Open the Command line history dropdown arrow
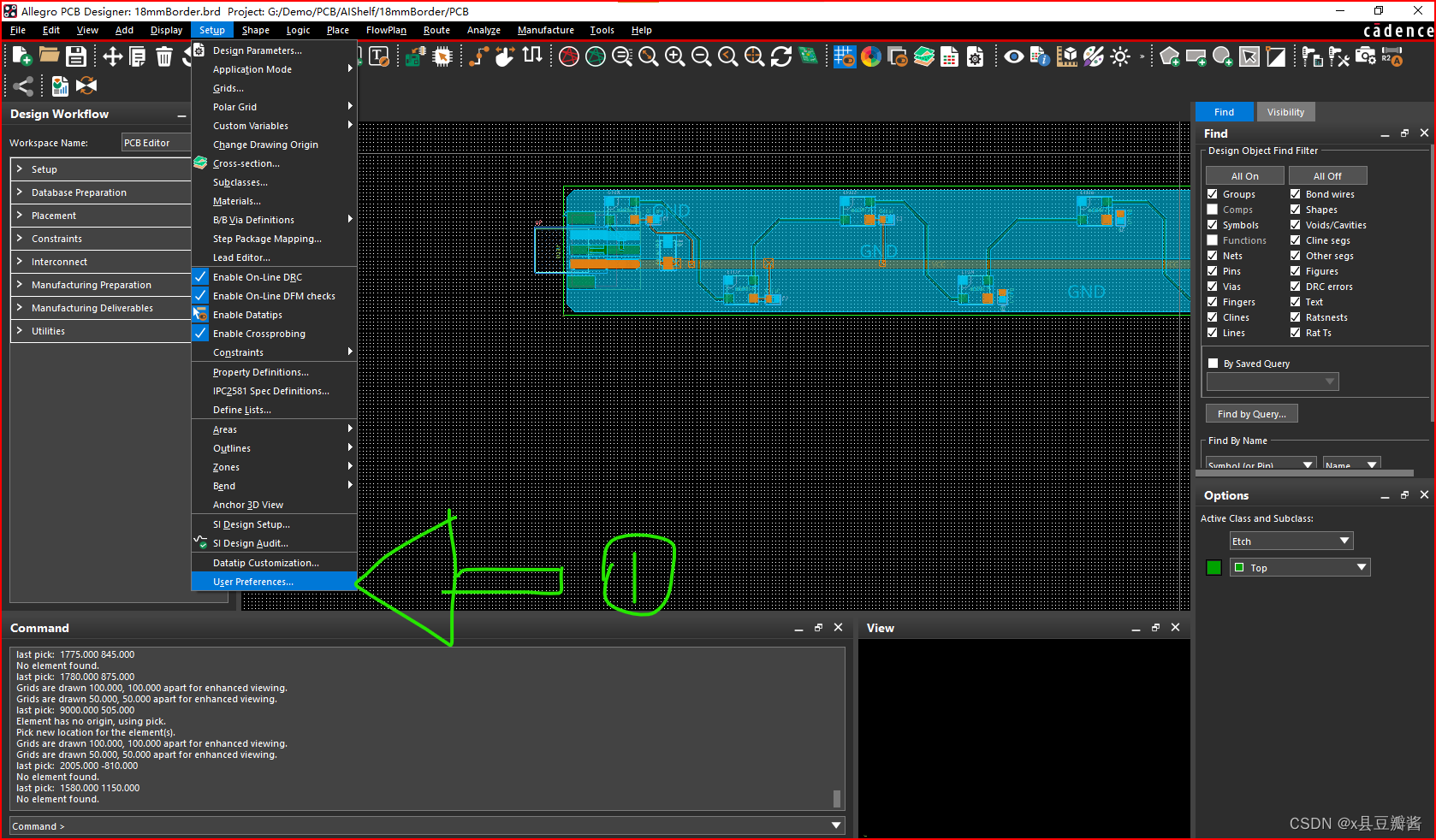Viewport: 1436px width, 840px height. (x=836, y=826)
